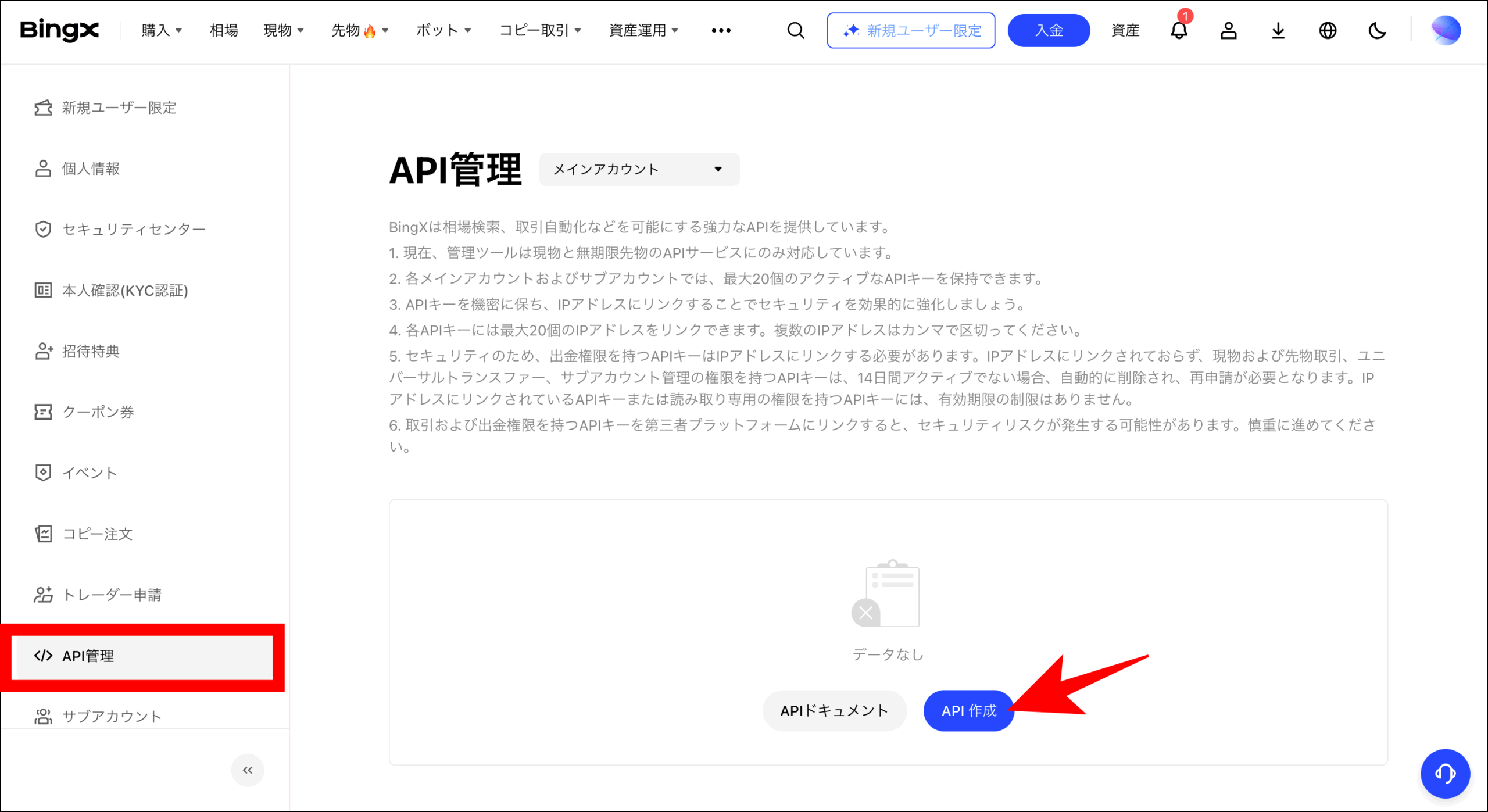Select クーポン券 sidebar label

pos(98,412)
